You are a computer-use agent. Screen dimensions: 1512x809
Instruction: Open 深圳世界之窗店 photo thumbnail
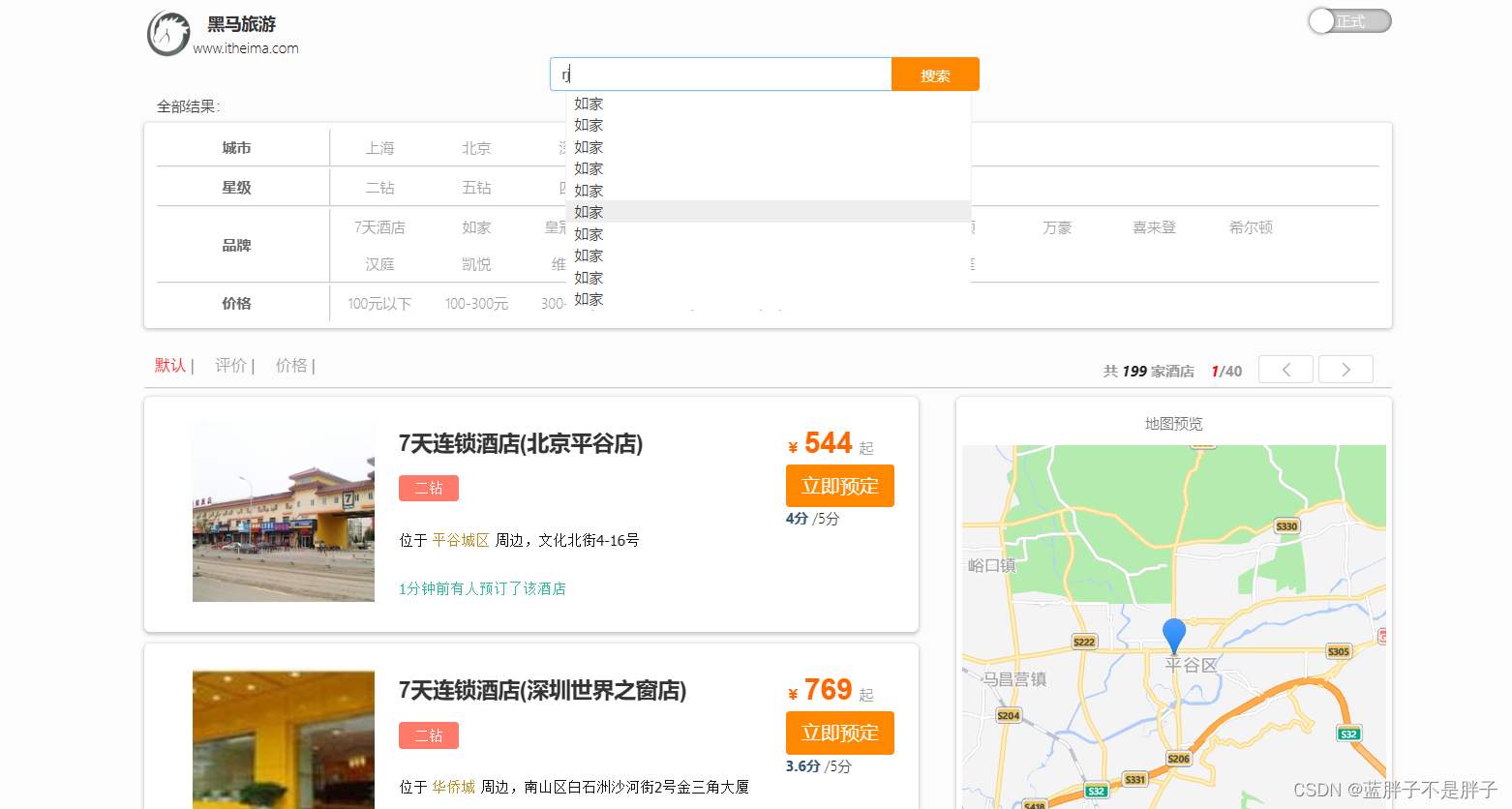[284, 740]
